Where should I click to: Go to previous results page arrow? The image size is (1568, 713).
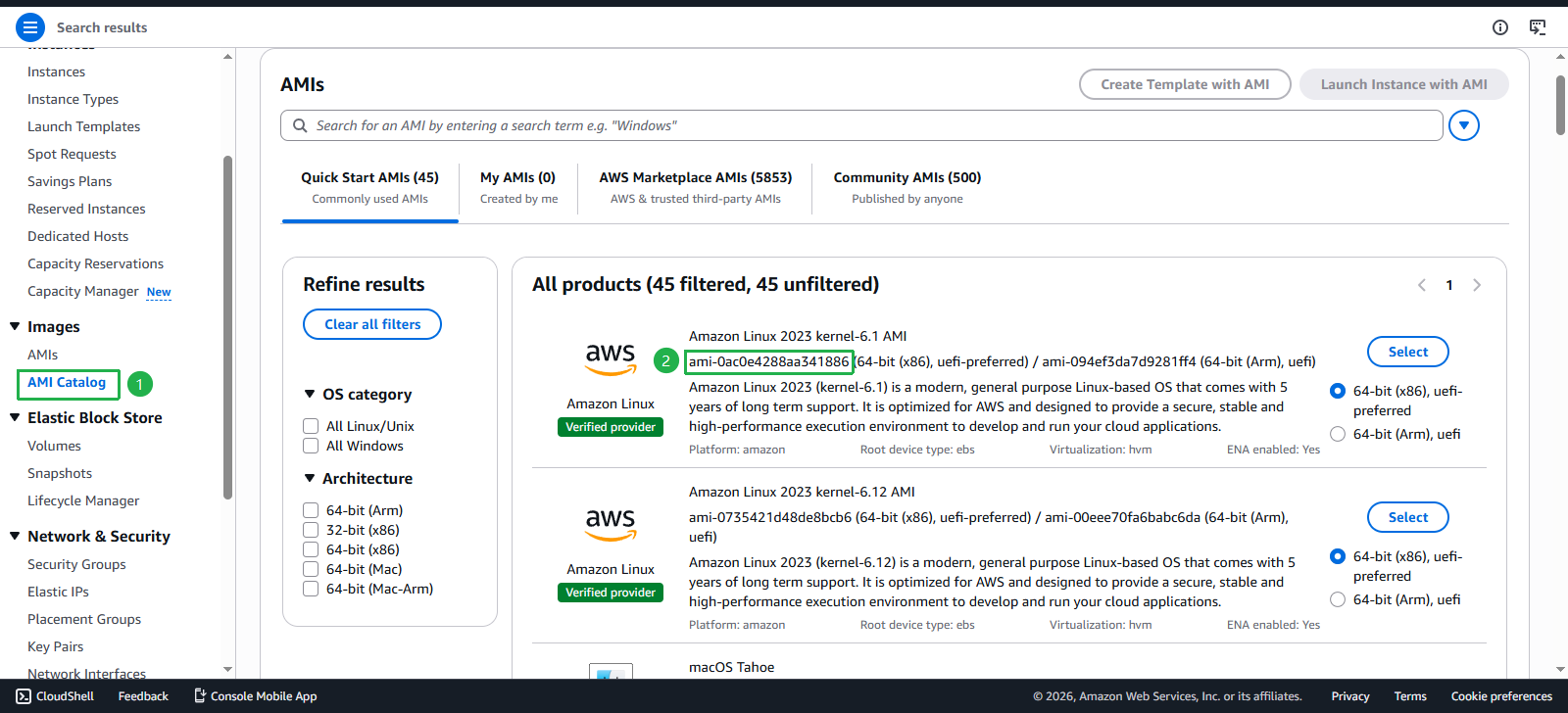(1422, 285)
